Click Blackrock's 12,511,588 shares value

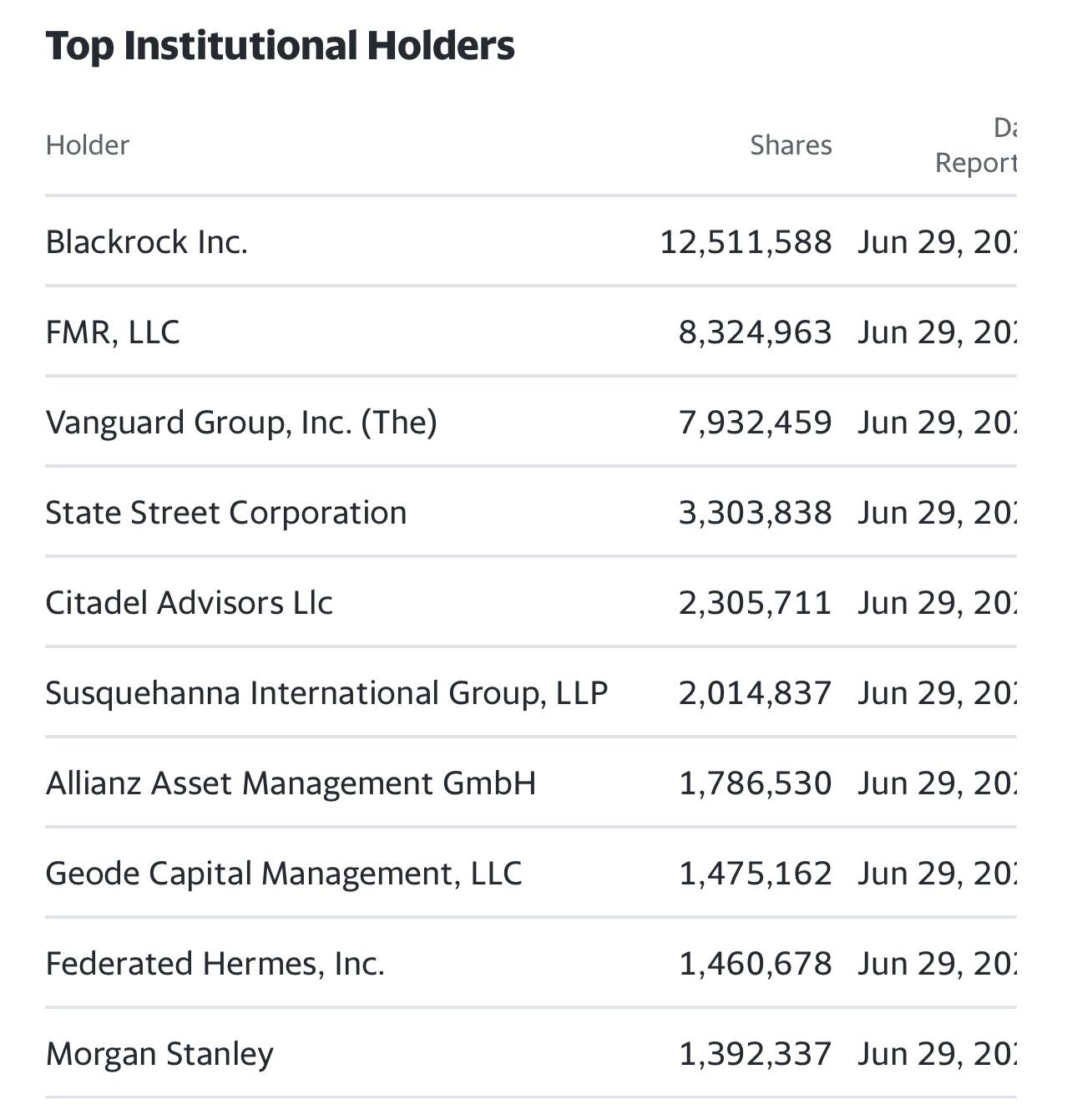(746, 242)
